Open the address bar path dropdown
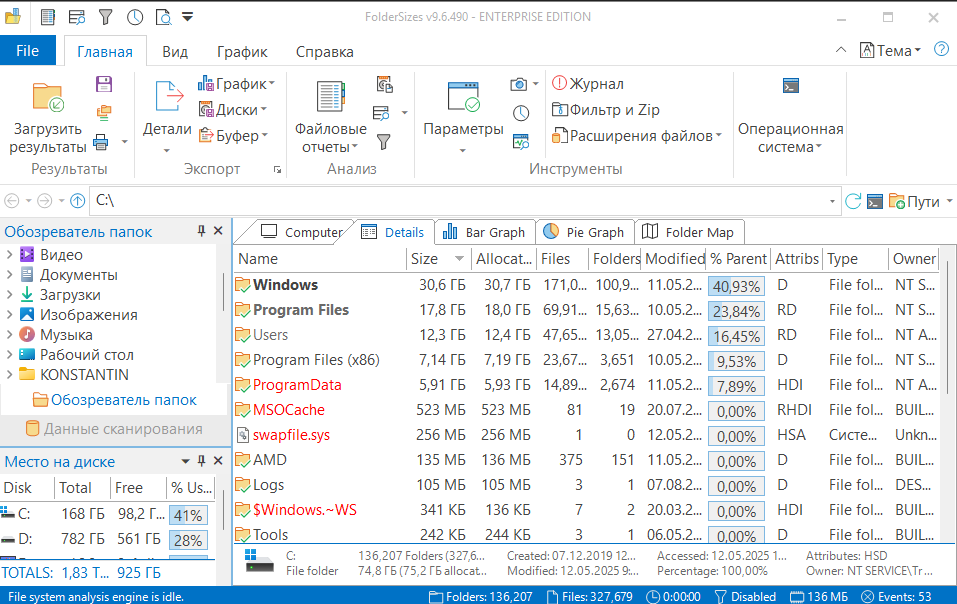This screenshot has width=957, height=604. 832,201
